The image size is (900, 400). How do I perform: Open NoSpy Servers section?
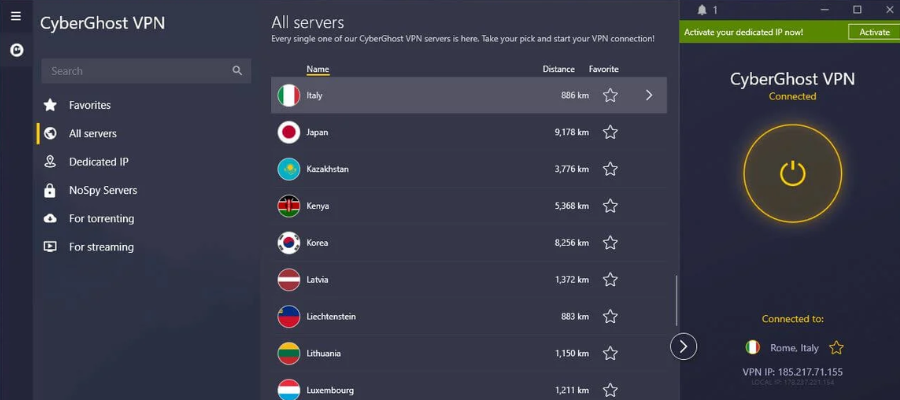(103, 191)
